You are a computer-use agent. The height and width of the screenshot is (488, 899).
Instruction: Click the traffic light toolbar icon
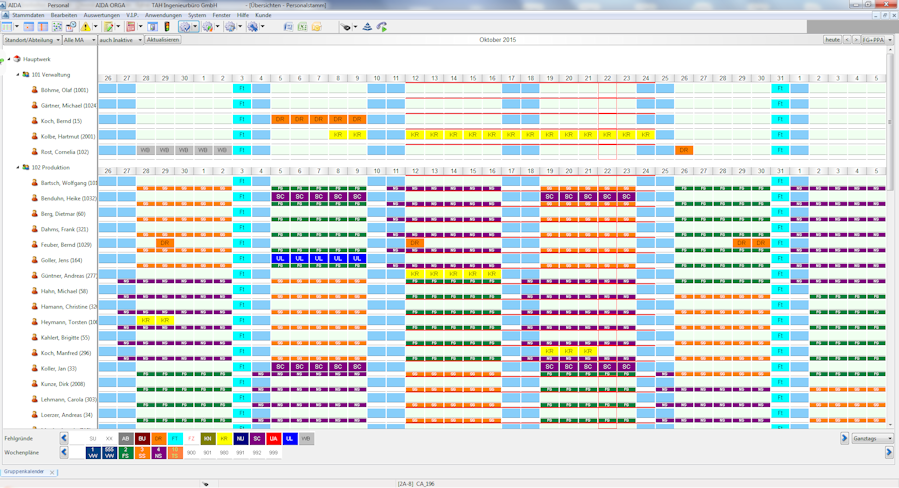167,27
